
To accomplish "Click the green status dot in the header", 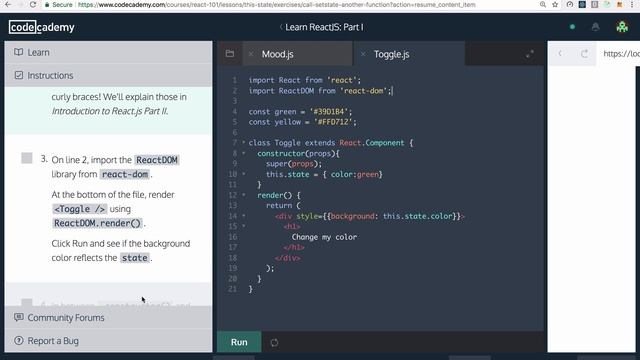I will click(x=572, y=27).
